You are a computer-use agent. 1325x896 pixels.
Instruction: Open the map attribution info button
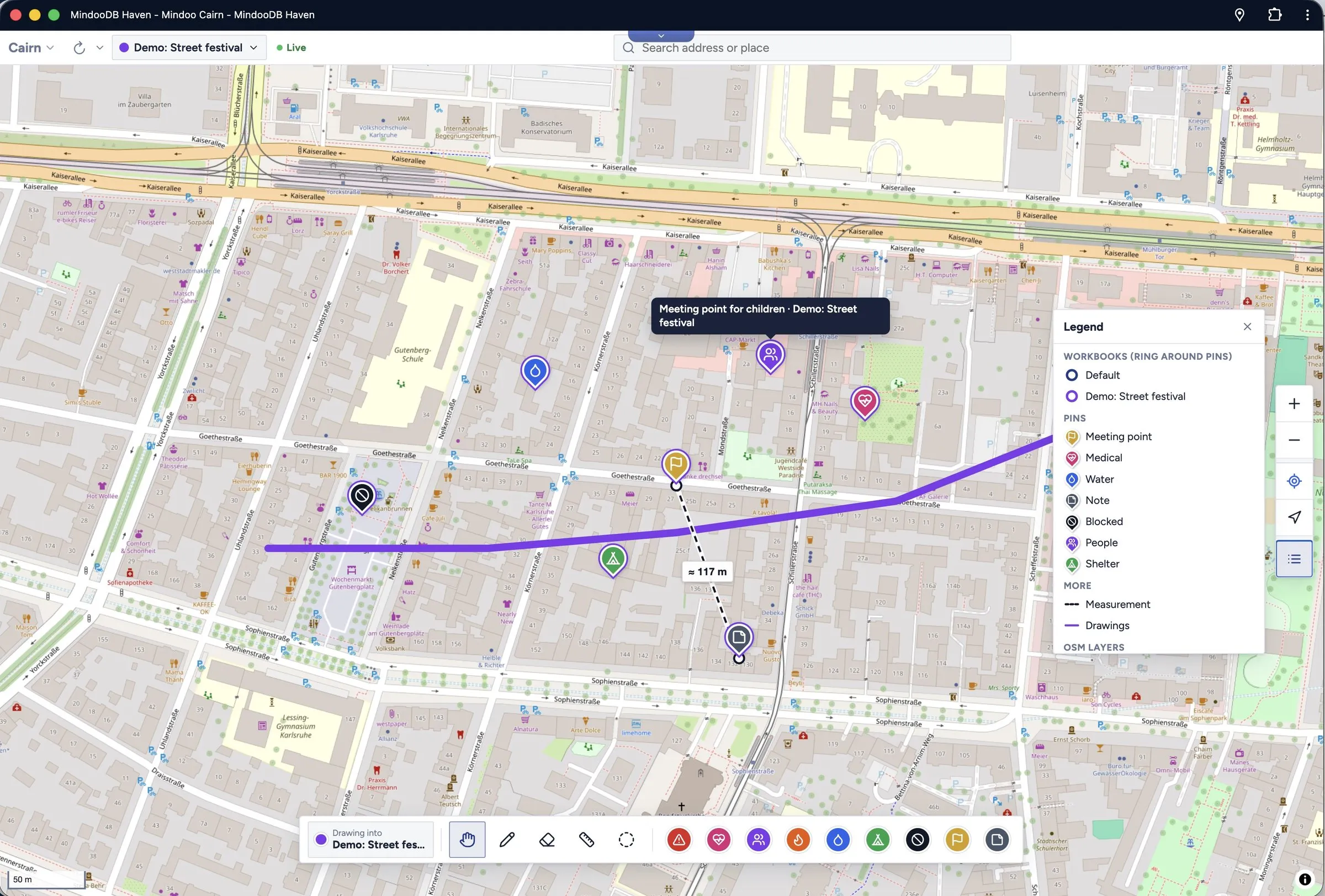(1305, 879)
